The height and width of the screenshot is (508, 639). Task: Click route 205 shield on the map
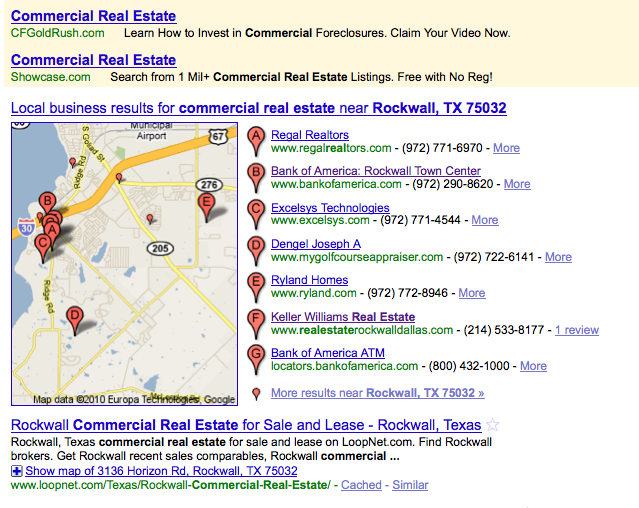pos(160,248)
